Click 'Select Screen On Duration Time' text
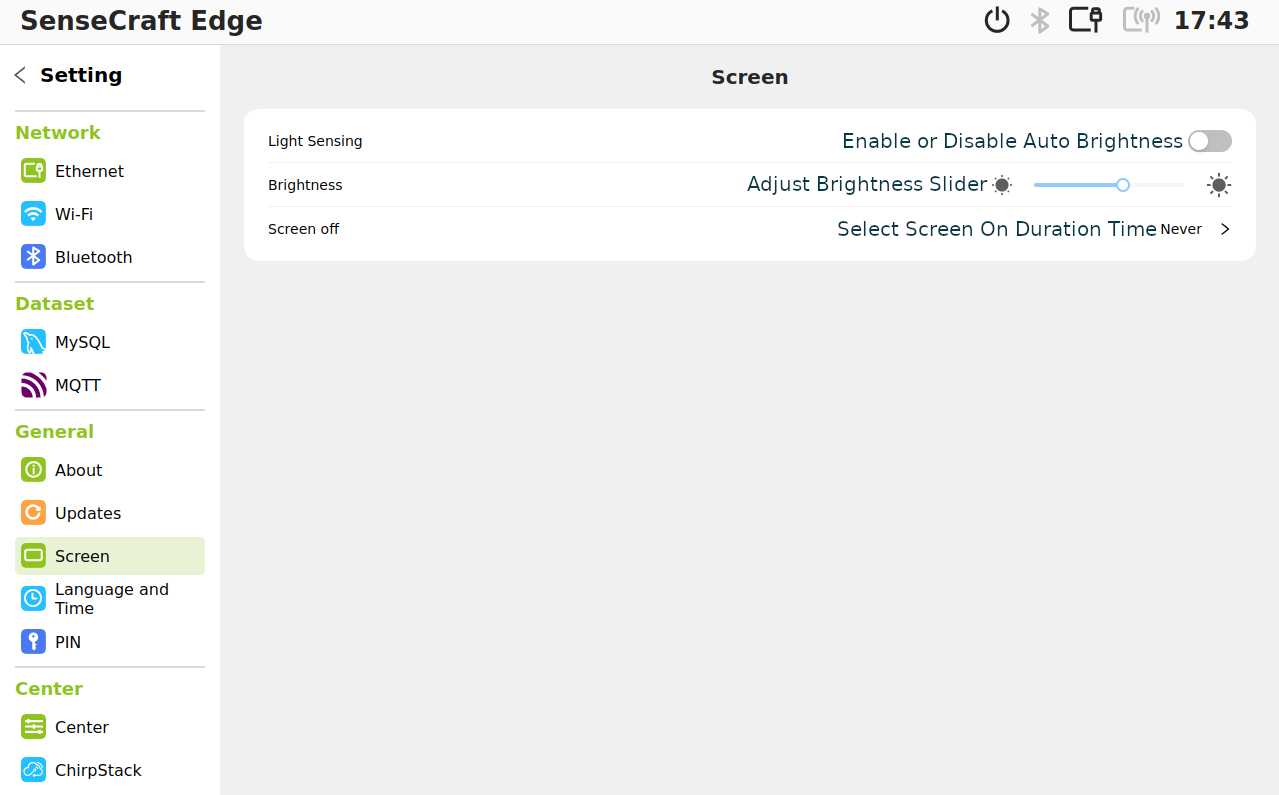 click(997, 229)
